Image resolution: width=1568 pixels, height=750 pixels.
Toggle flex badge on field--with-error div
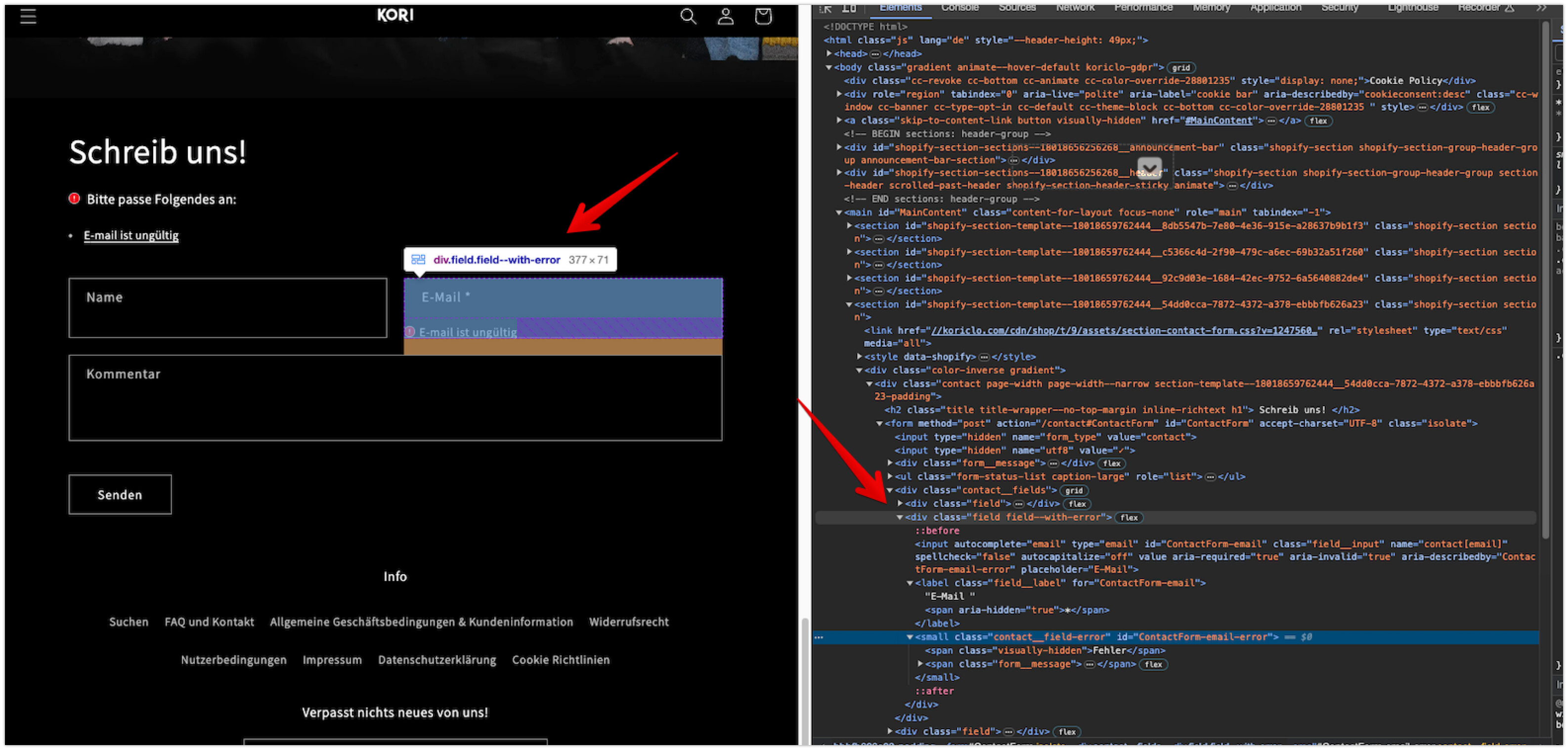click(1129, 518)
